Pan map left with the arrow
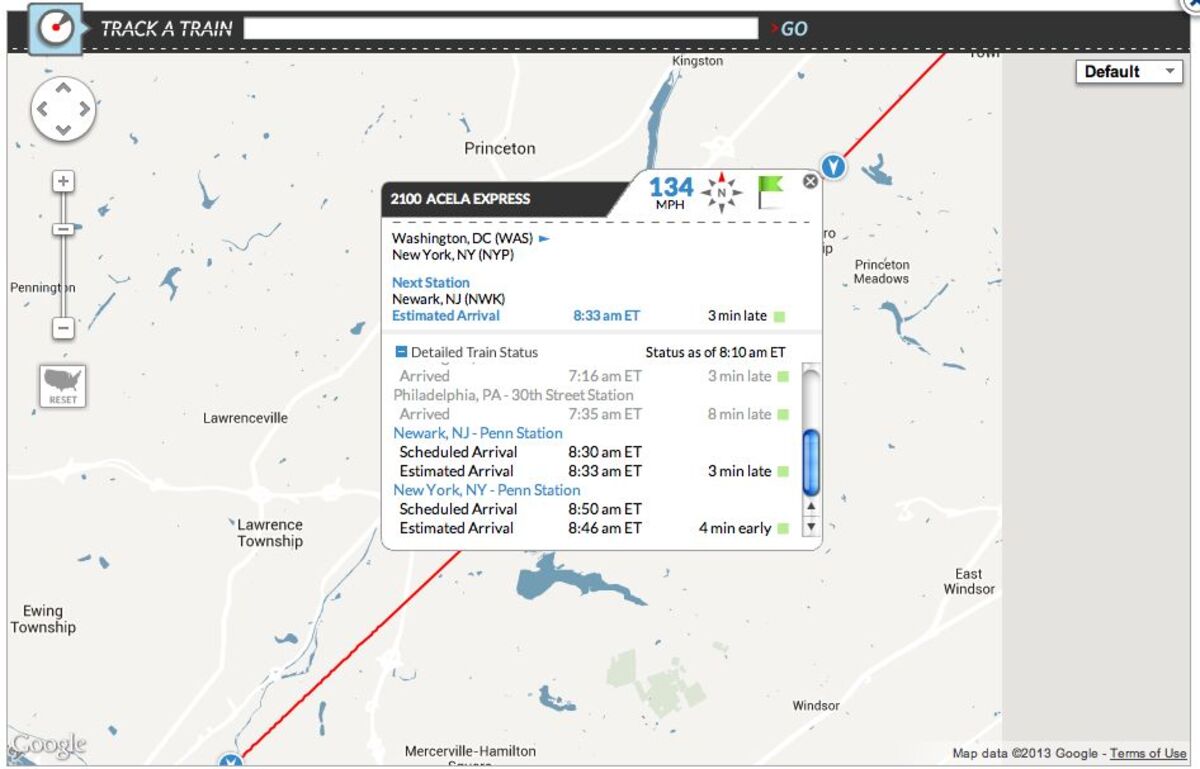Viewport: 1200px width, 769px height. [x=43, y=109]
